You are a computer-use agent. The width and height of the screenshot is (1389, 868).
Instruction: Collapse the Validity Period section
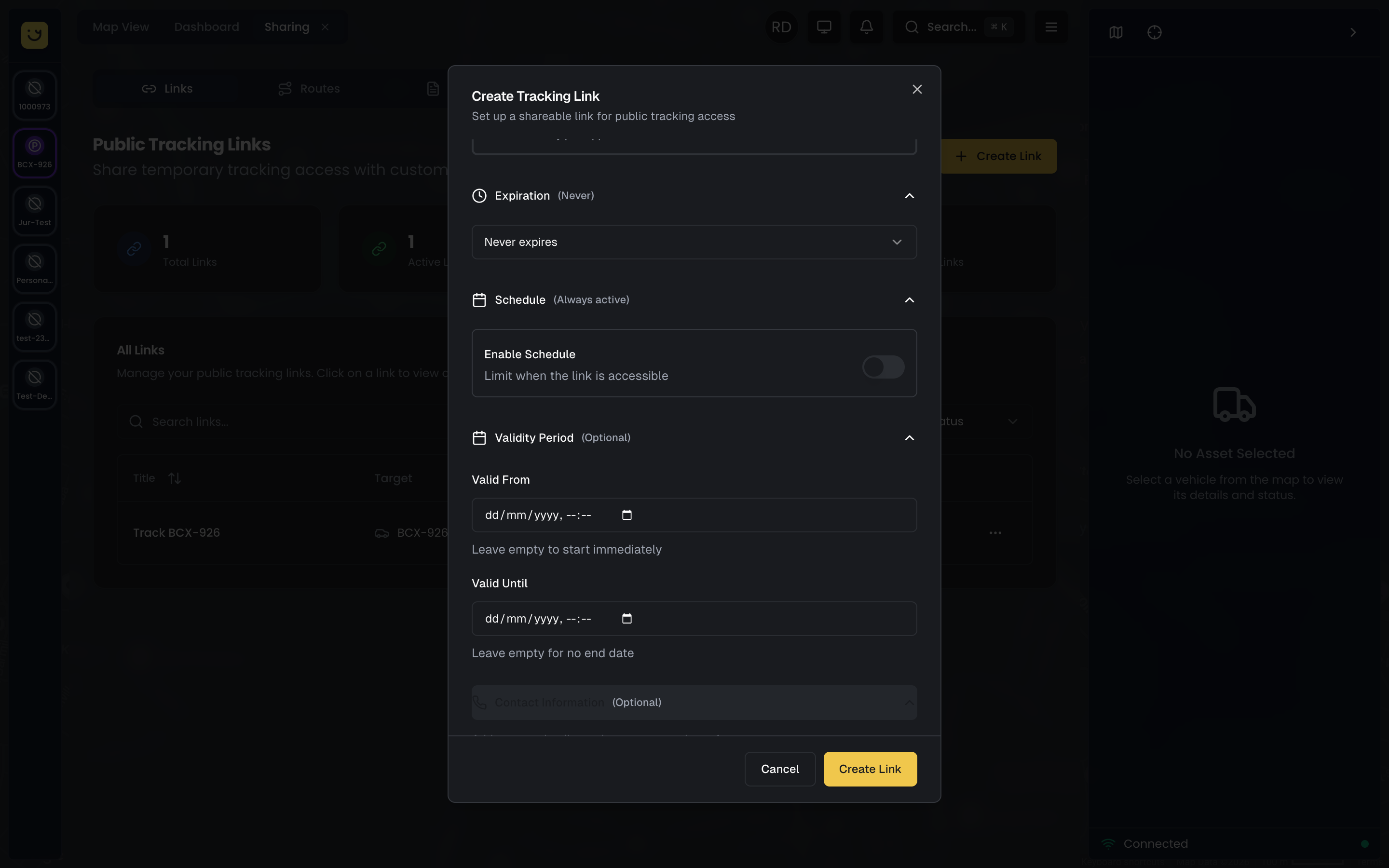[909, 438]
